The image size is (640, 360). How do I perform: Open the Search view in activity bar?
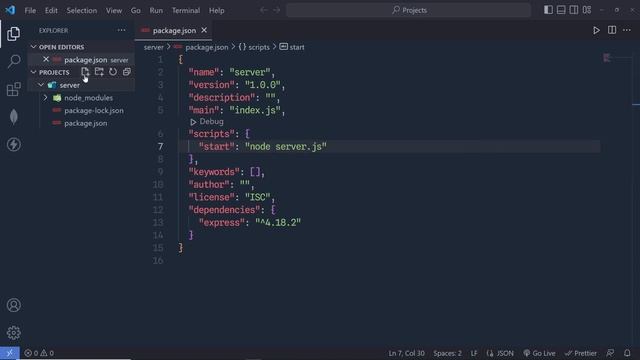click(13, 61)
